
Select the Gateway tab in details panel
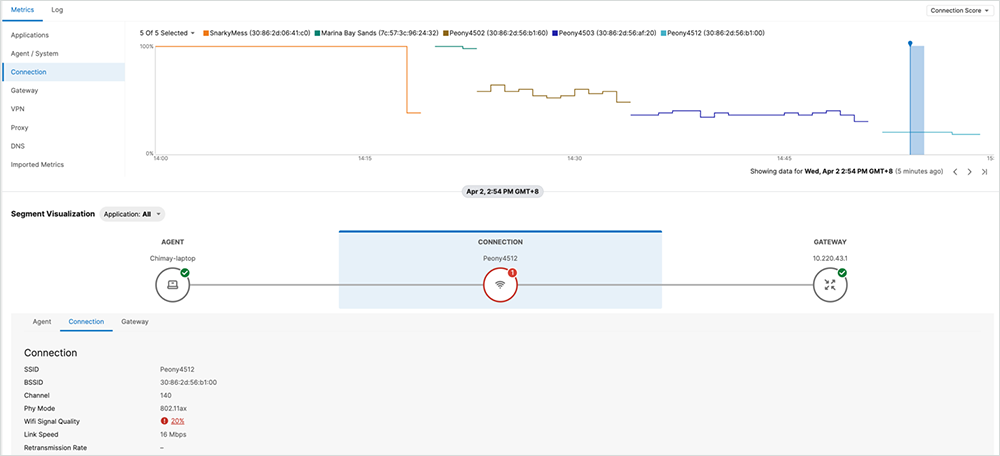pyautogui.click(x=135, y=322)
